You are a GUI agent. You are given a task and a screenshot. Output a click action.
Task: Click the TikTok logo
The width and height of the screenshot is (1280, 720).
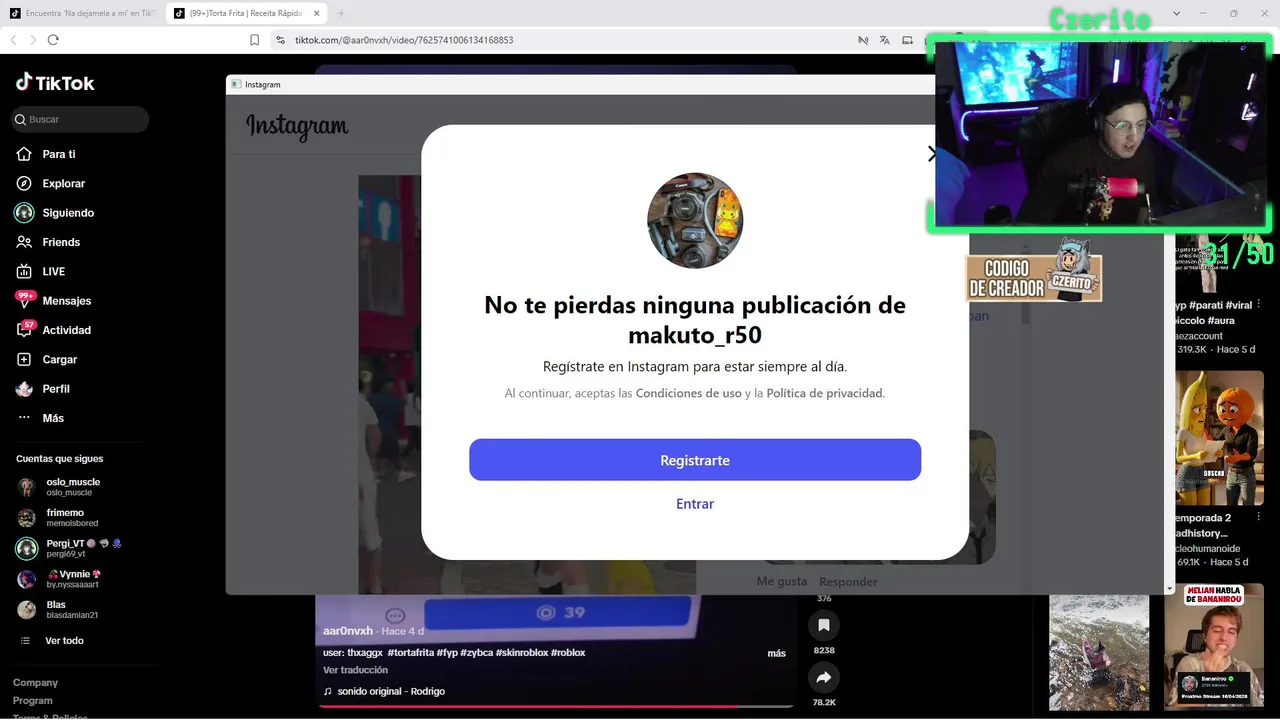[55, 83]
